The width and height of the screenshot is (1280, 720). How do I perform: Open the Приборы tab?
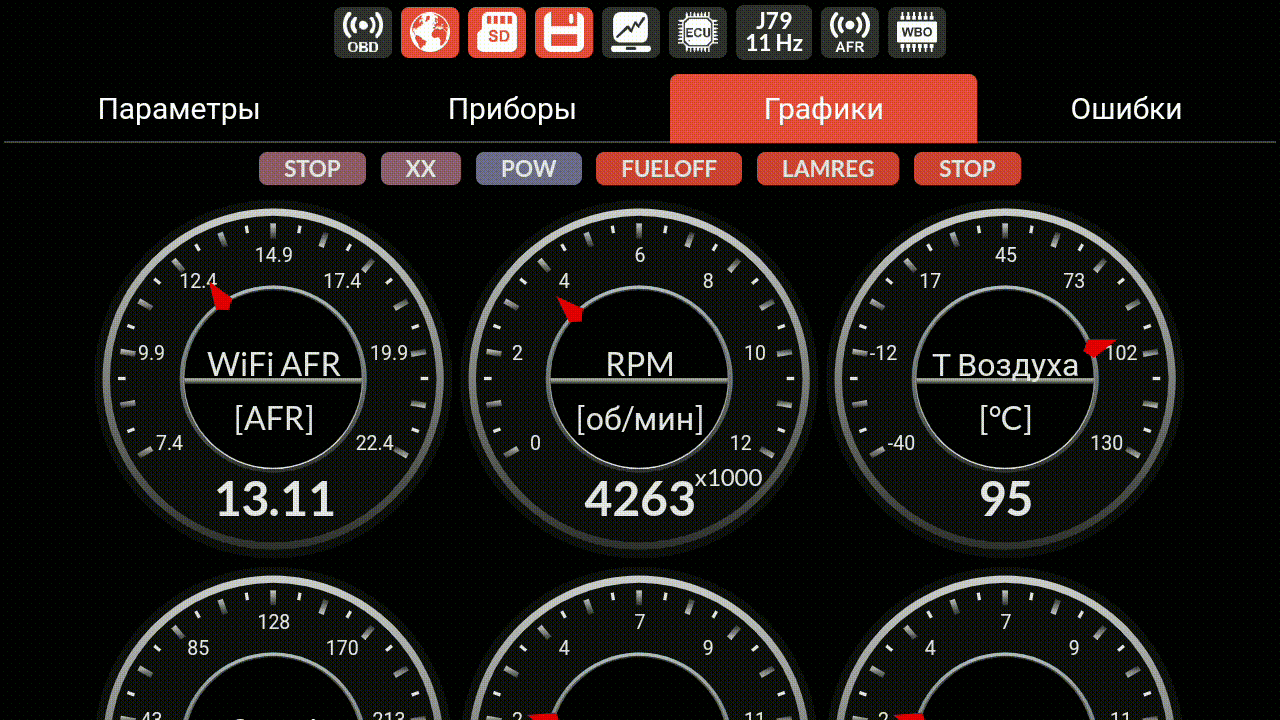(512, 109)
